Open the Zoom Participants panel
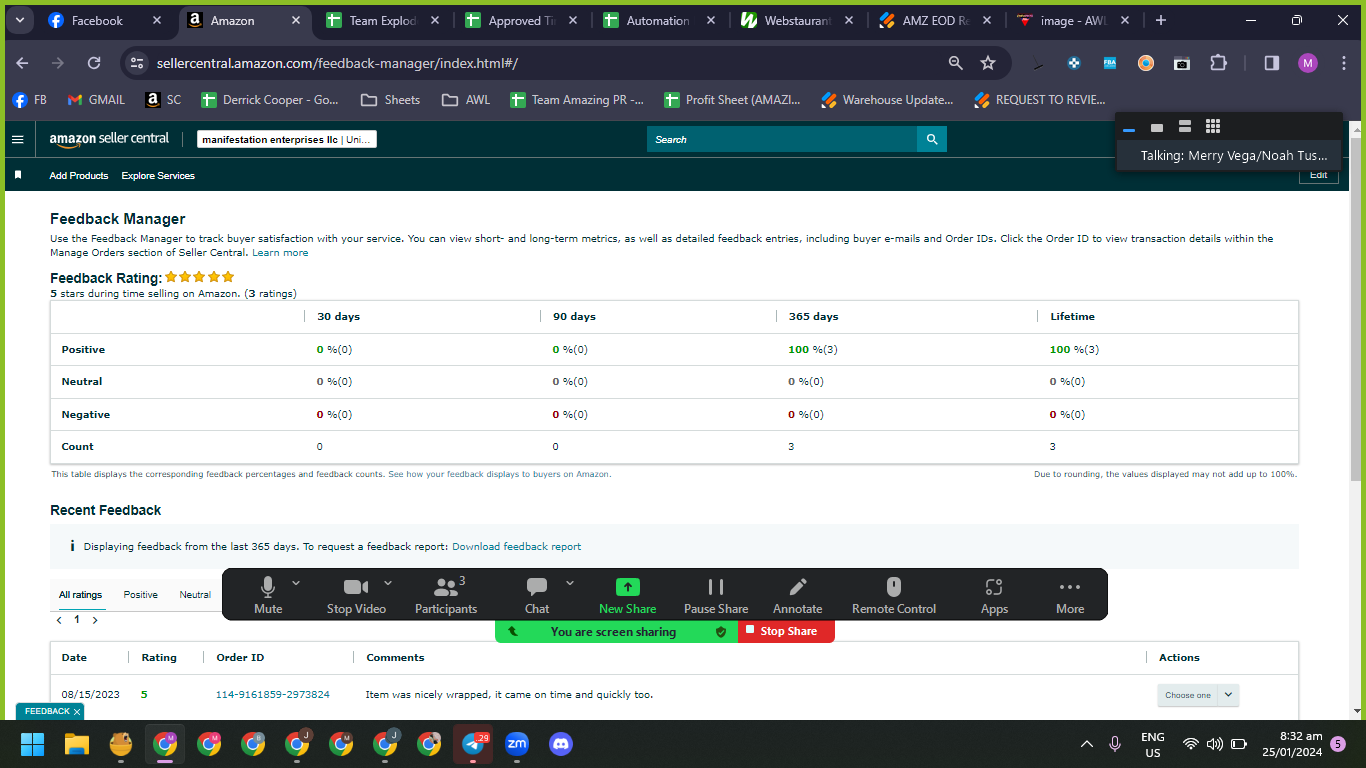 [x=446, y=595]
